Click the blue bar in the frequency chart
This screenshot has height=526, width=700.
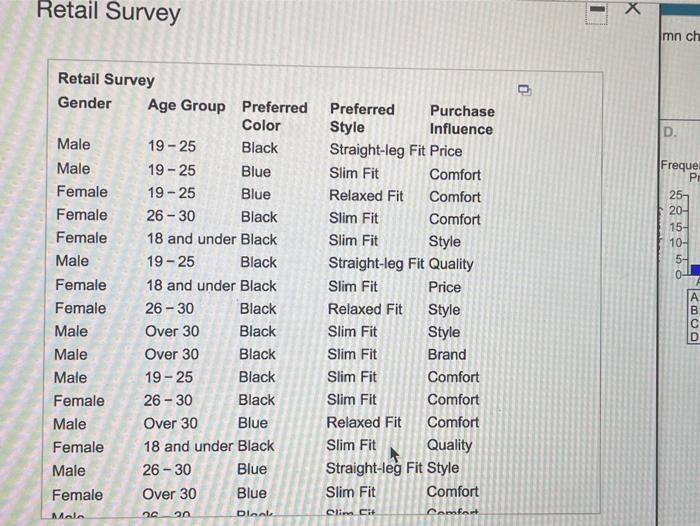coord(696,270)
